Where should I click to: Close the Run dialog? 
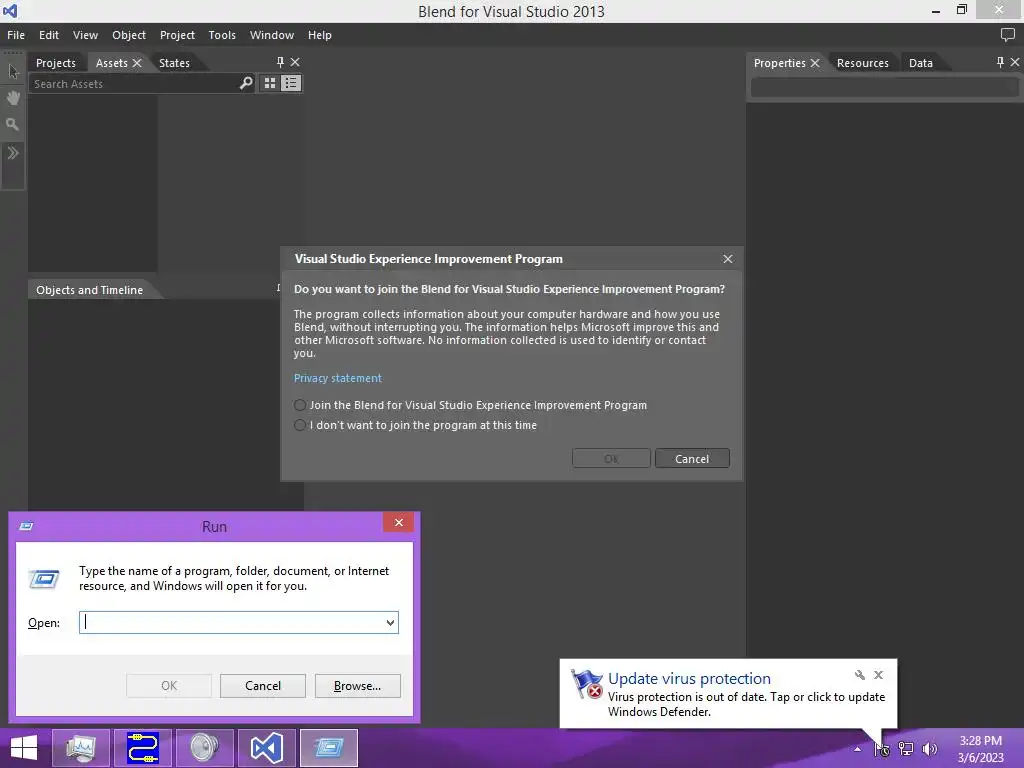pos(398,522)
